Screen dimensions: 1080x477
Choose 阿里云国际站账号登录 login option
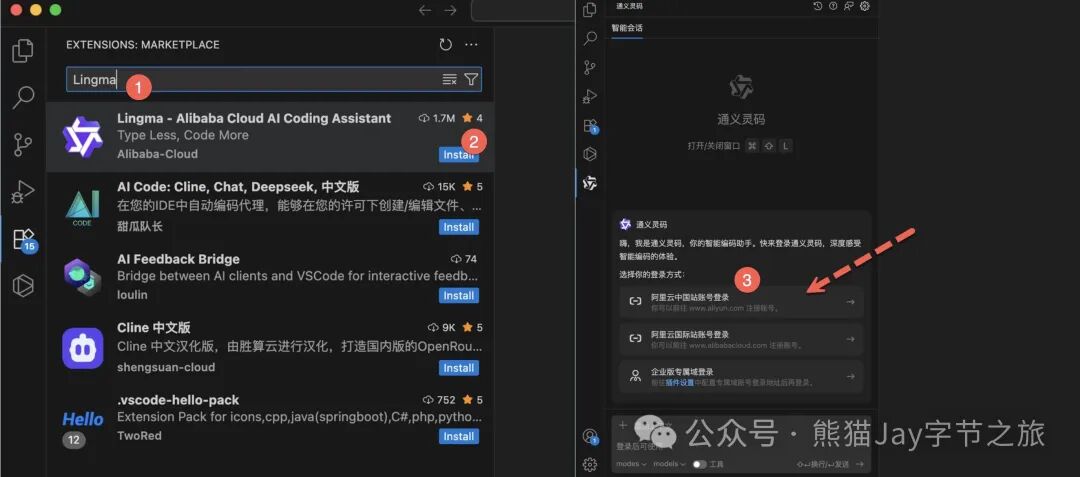click(x=741, y=339)
